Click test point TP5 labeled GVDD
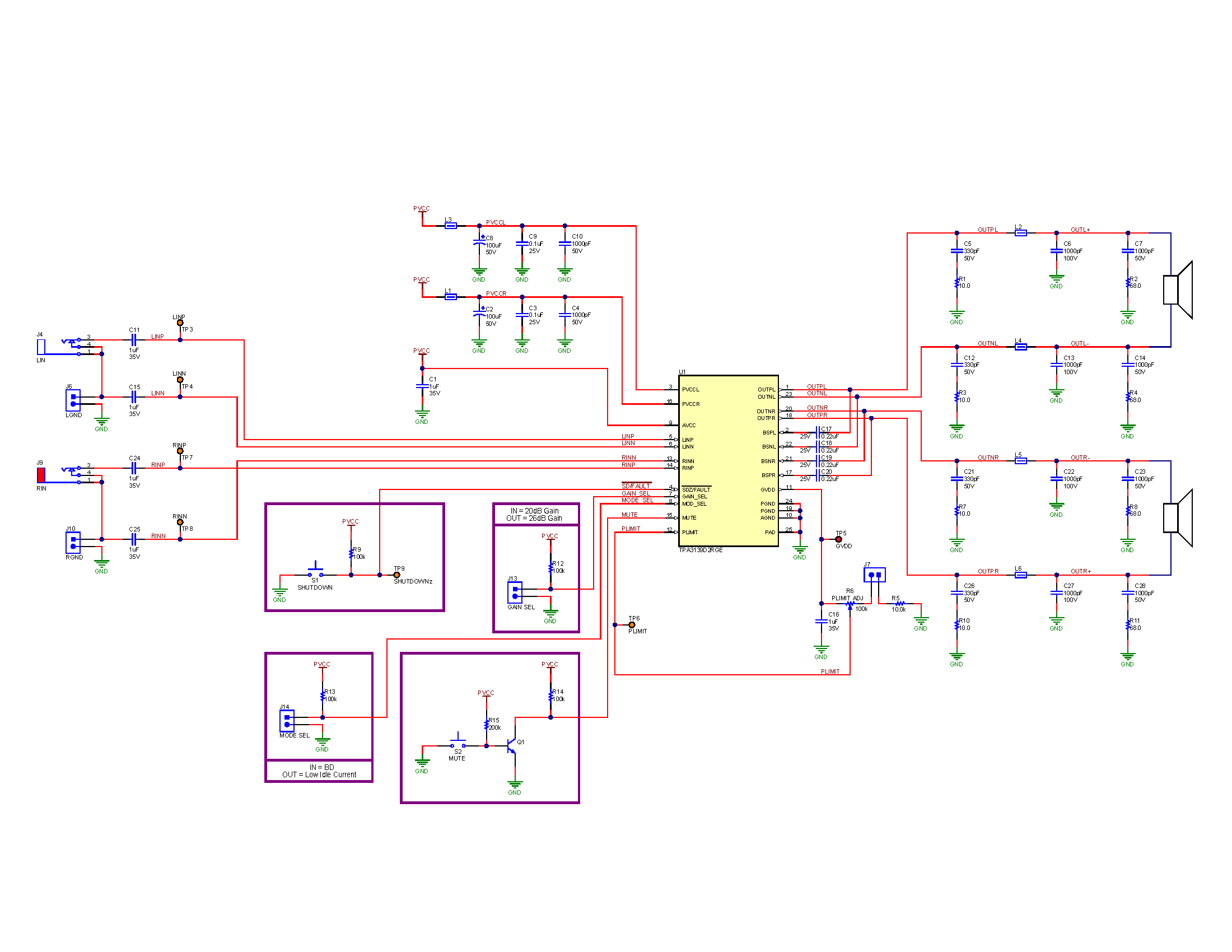Image resolution: width=1232 pixels, height=952 pixels. (840, 539)
